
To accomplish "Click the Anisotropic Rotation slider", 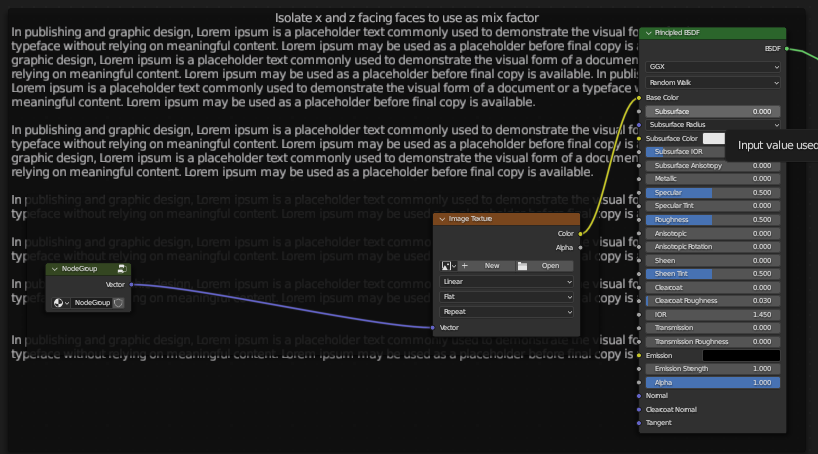I will (713, 247).
